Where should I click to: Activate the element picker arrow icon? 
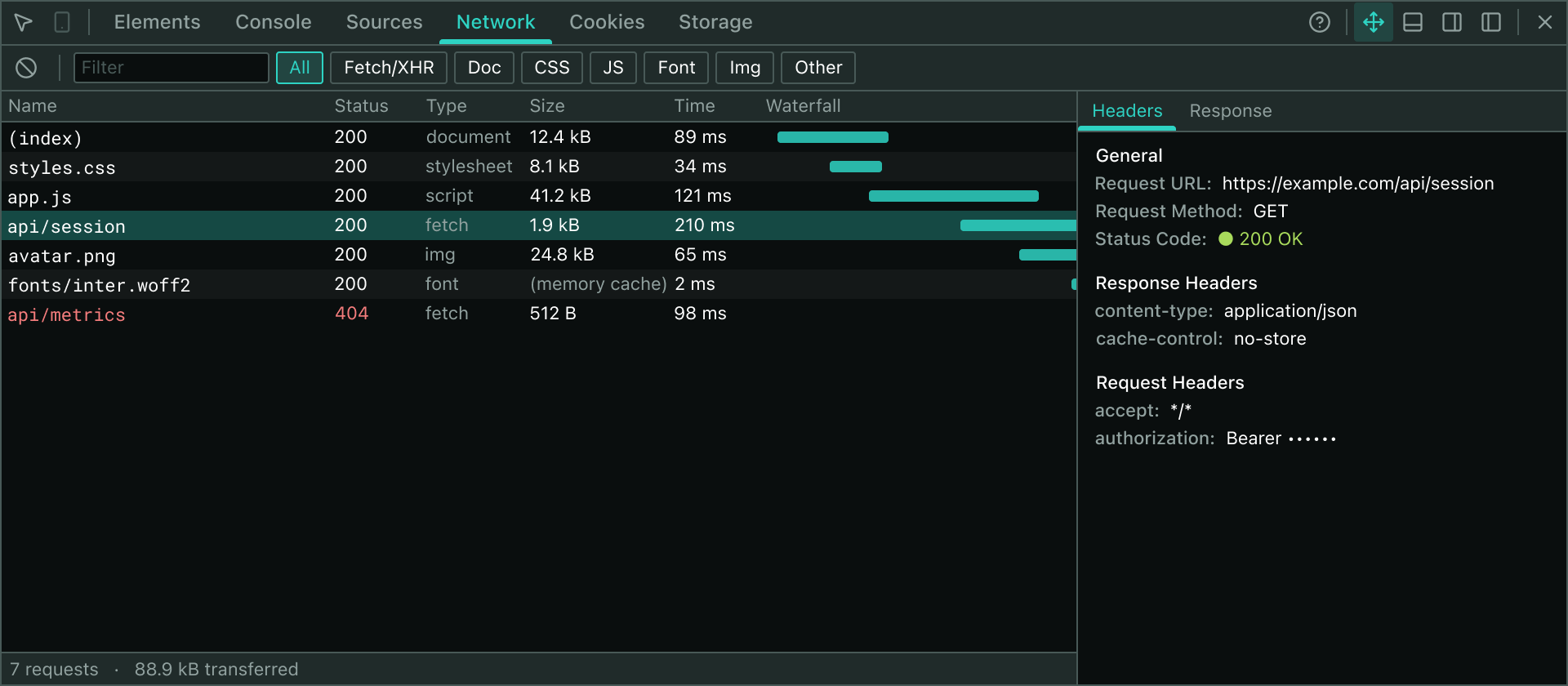[x=24, y=22]
